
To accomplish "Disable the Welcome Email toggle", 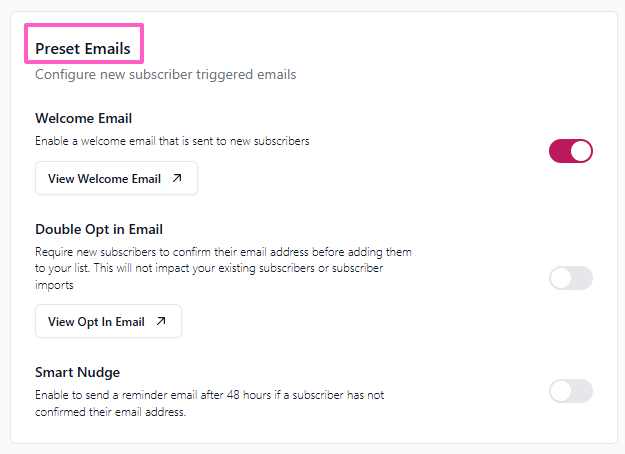I will (571, 151).
